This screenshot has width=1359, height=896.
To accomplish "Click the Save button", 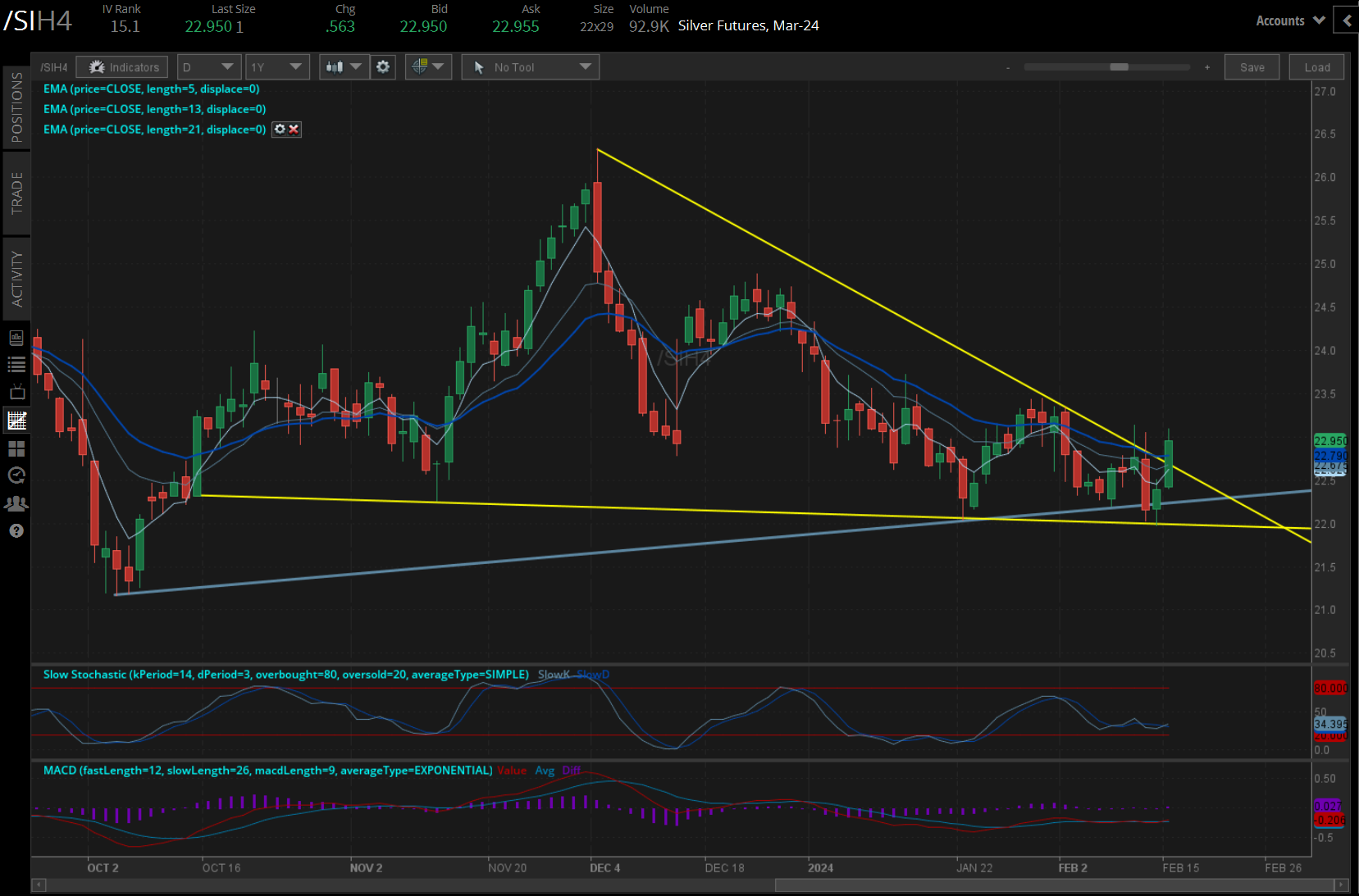I will pos(1252,66).
